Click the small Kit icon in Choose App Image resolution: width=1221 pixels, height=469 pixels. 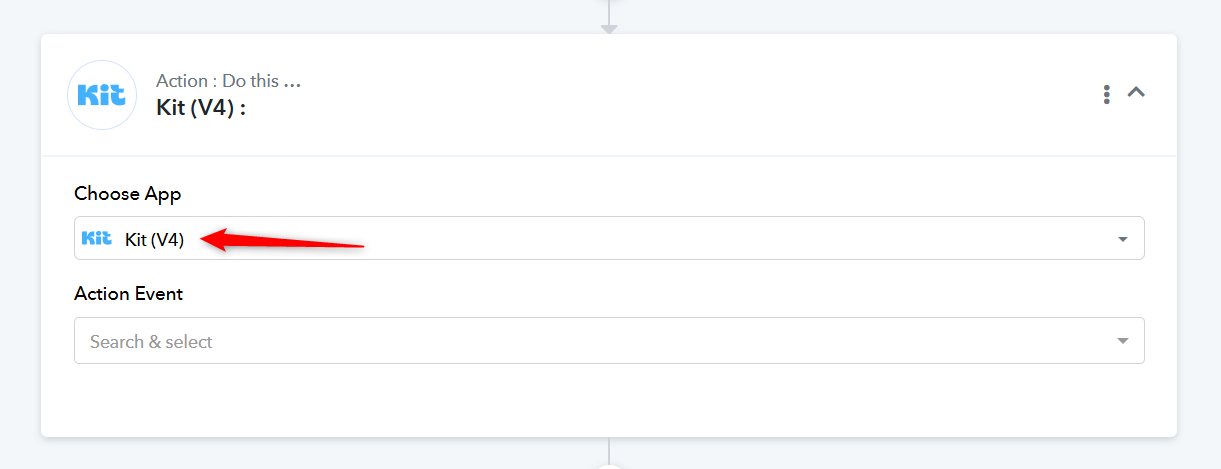[96, 238]
